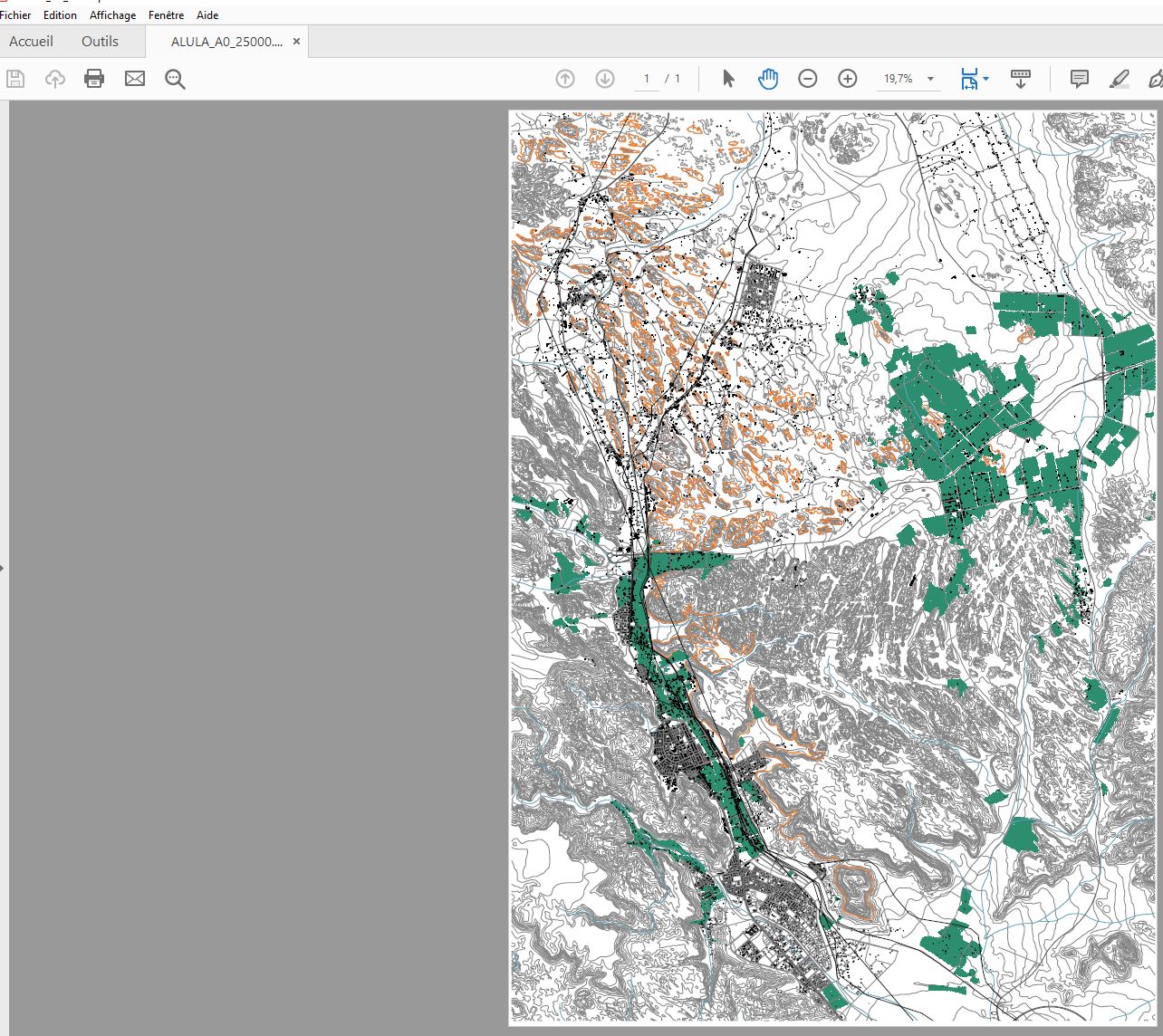Print the document with the printer icon

click(x=94, y=79)
